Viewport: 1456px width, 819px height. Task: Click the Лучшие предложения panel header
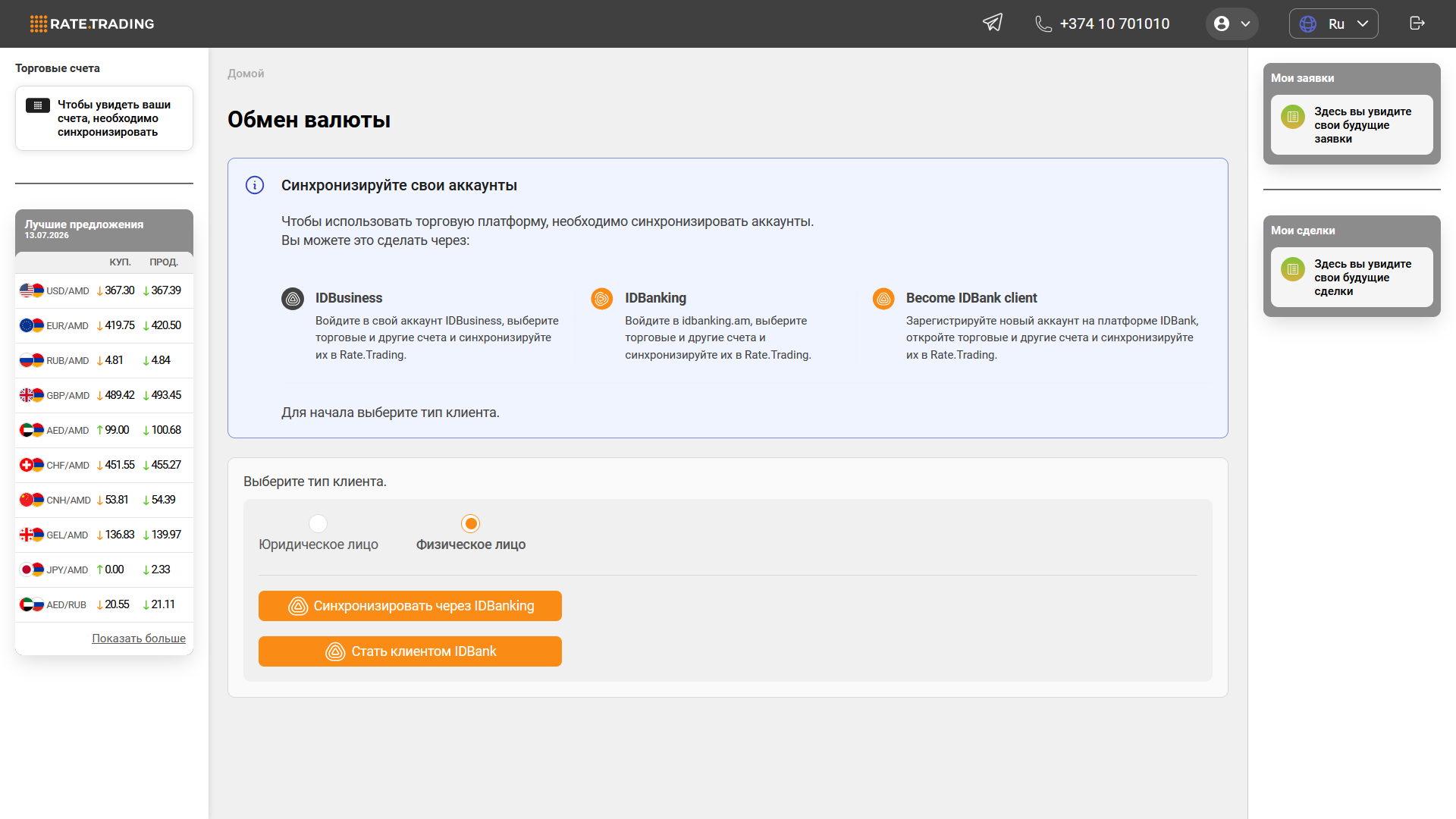(104, 230)
